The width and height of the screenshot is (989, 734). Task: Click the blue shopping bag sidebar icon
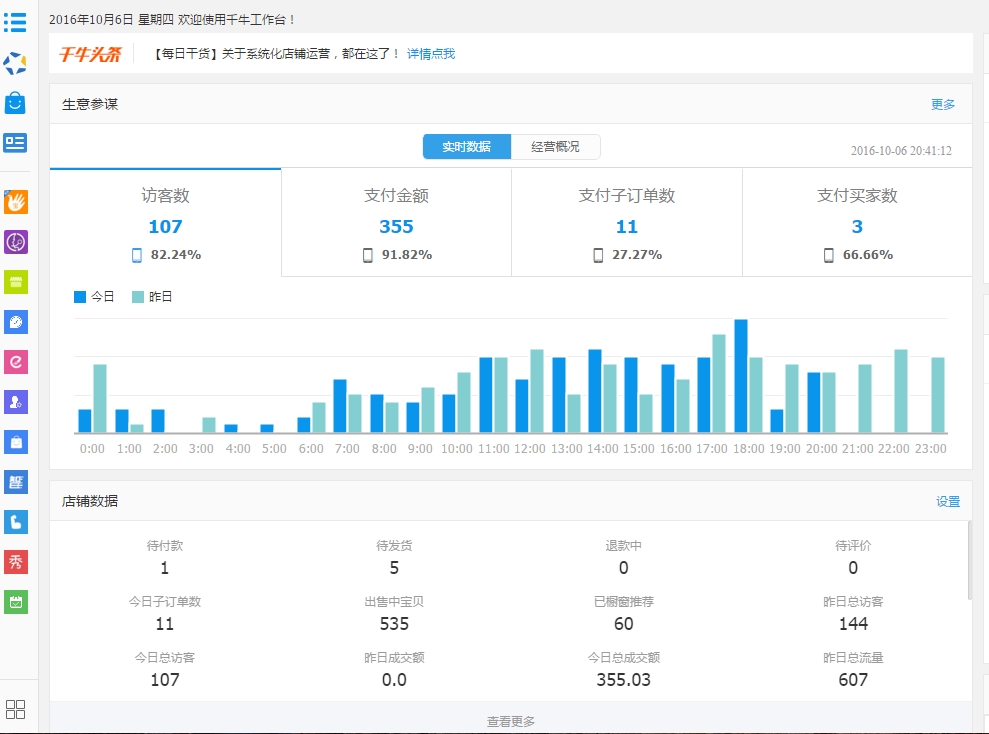[x=15, y=103]
